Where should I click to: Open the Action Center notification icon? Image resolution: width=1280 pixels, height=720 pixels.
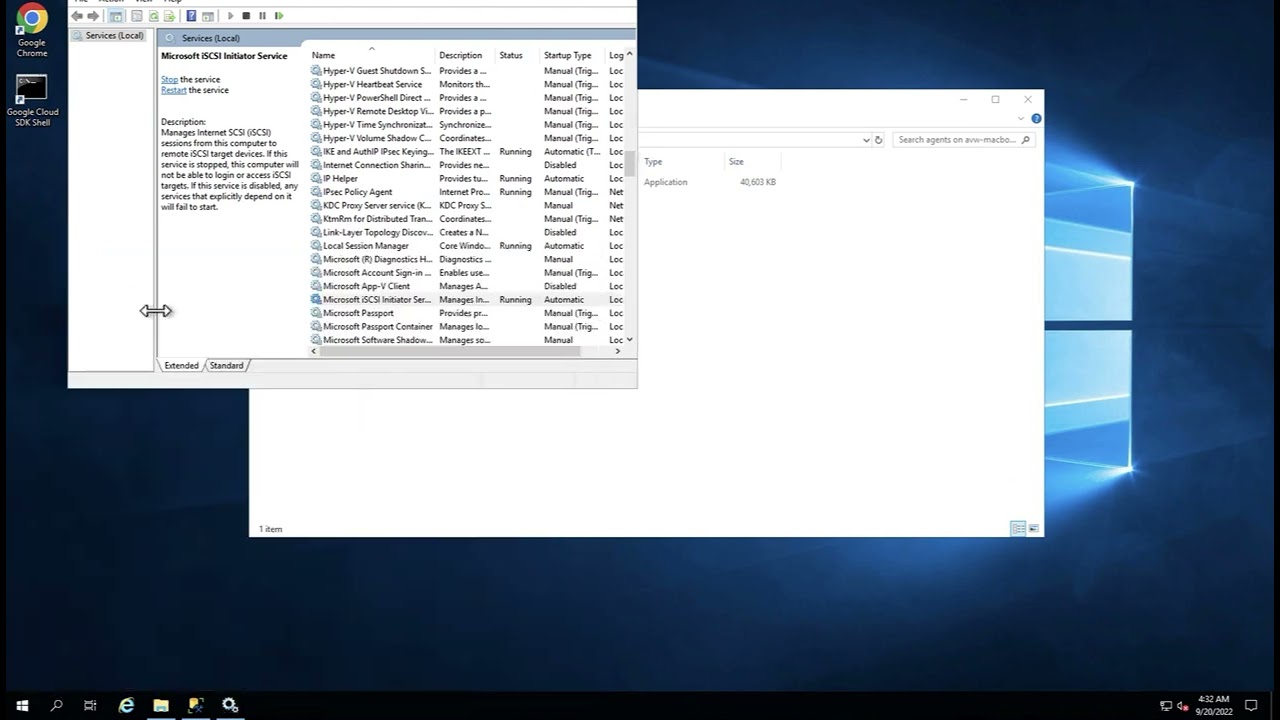point(1251,706)
